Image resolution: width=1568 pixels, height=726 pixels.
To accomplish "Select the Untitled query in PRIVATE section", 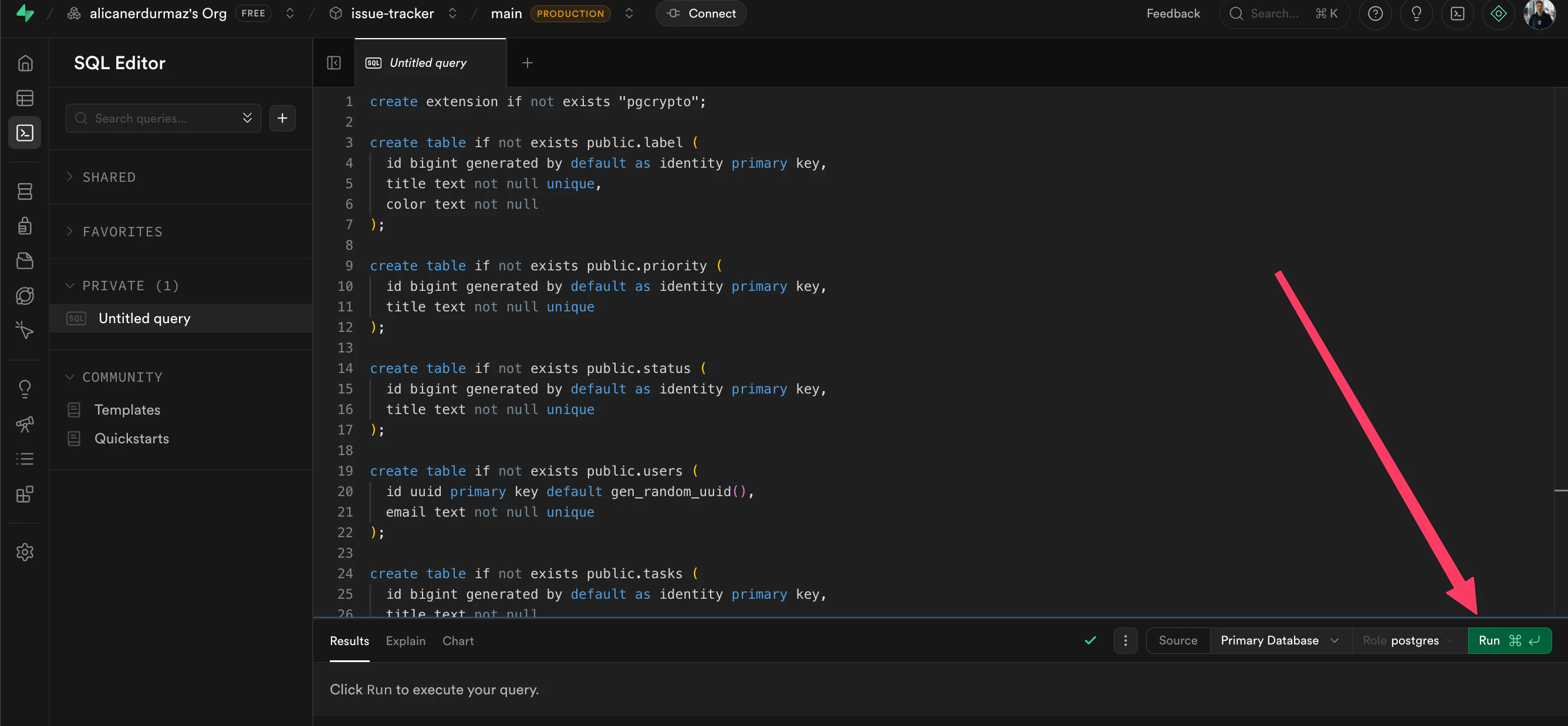I will pos(144,318).
